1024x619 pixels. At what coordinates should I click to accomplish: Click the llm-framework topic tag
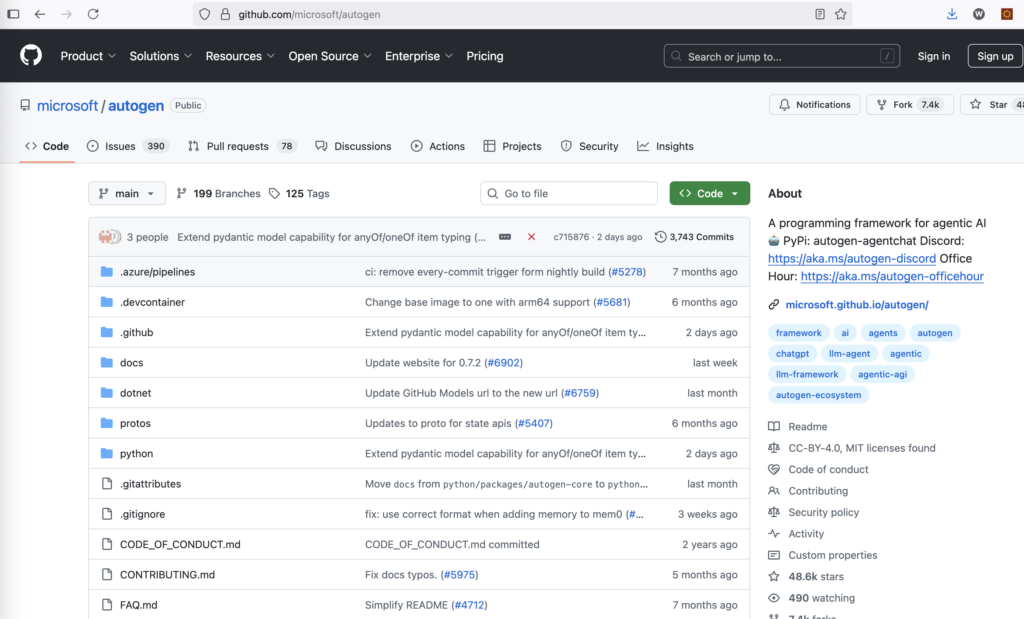(807, 374)
